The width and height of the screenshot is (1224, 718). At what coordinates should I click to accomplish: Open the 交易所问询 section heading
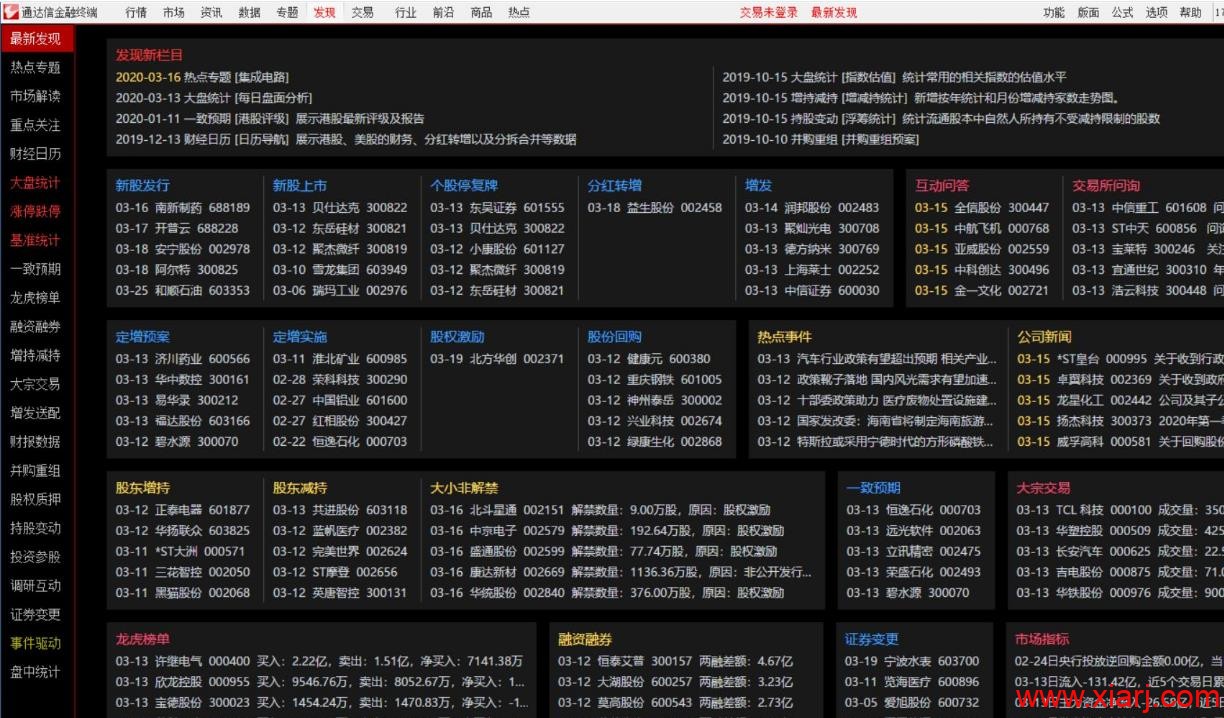[1106, 186]
